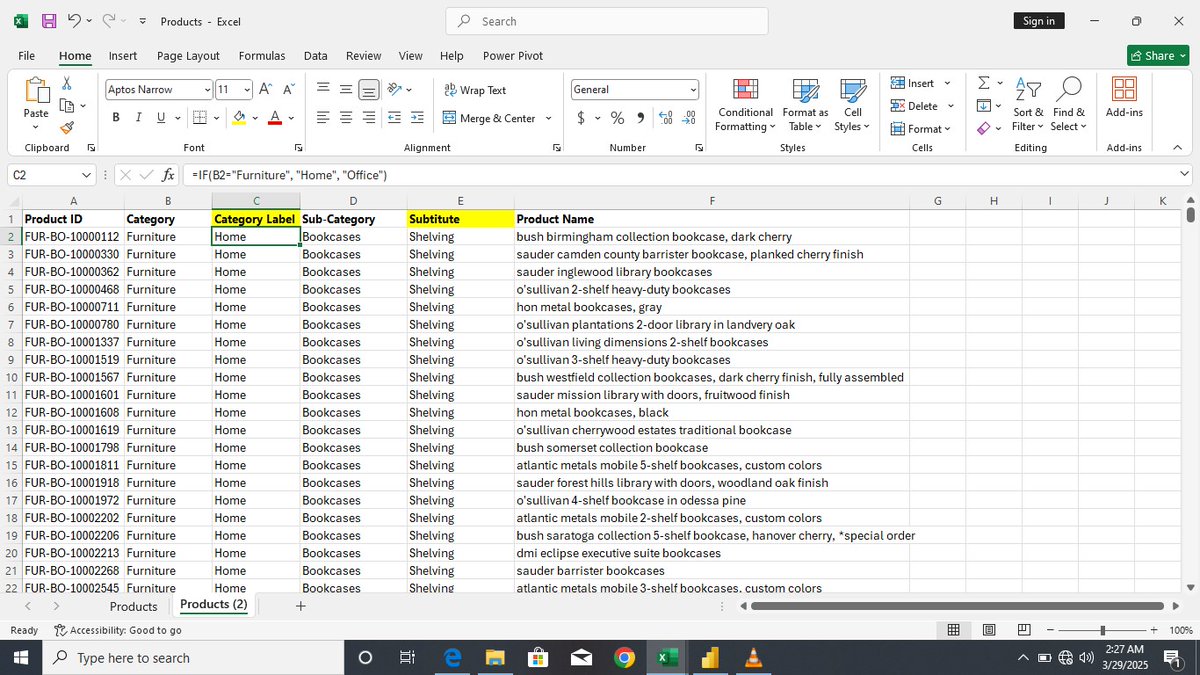The image size is (1200, 675).
Task: Click the Save icon in title bar
Action: (x=48, y=21)
